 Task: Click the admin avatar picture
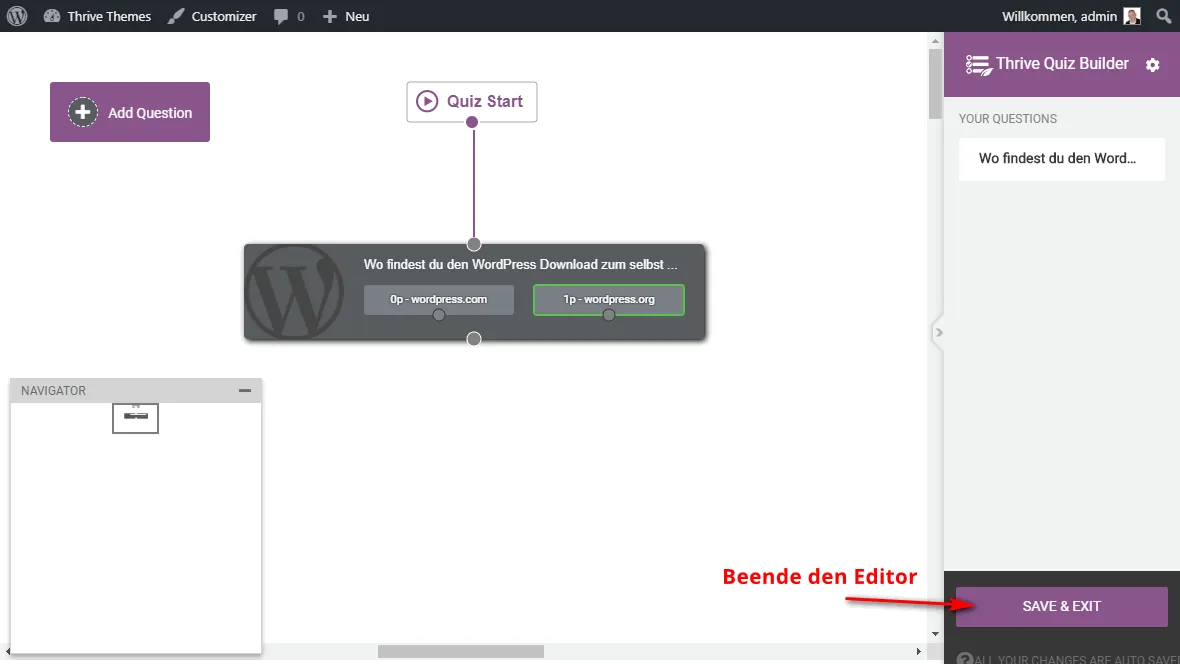click(1132, 16)
